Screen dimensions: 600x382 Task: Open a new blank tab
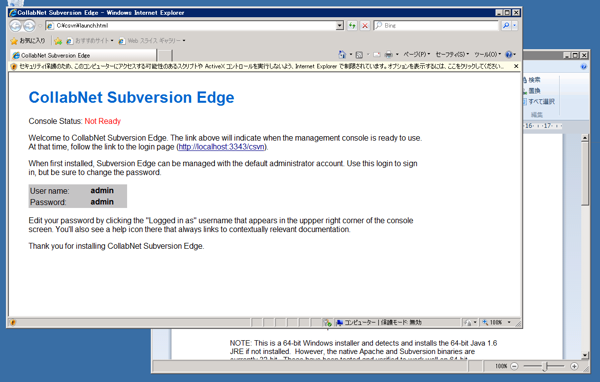click(x=165, y=56)
